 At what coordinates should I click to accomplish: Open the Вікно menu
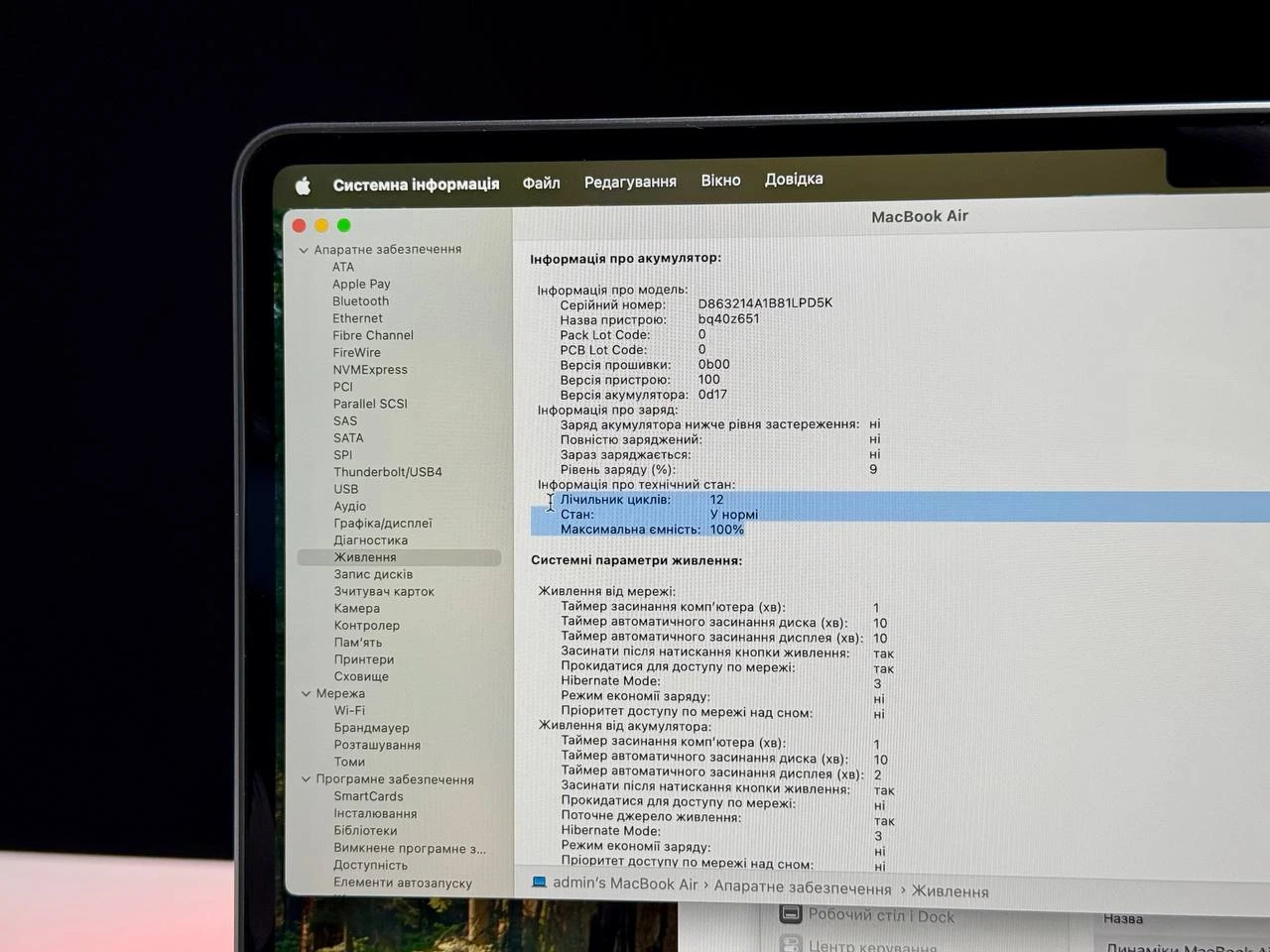(720, 180)
